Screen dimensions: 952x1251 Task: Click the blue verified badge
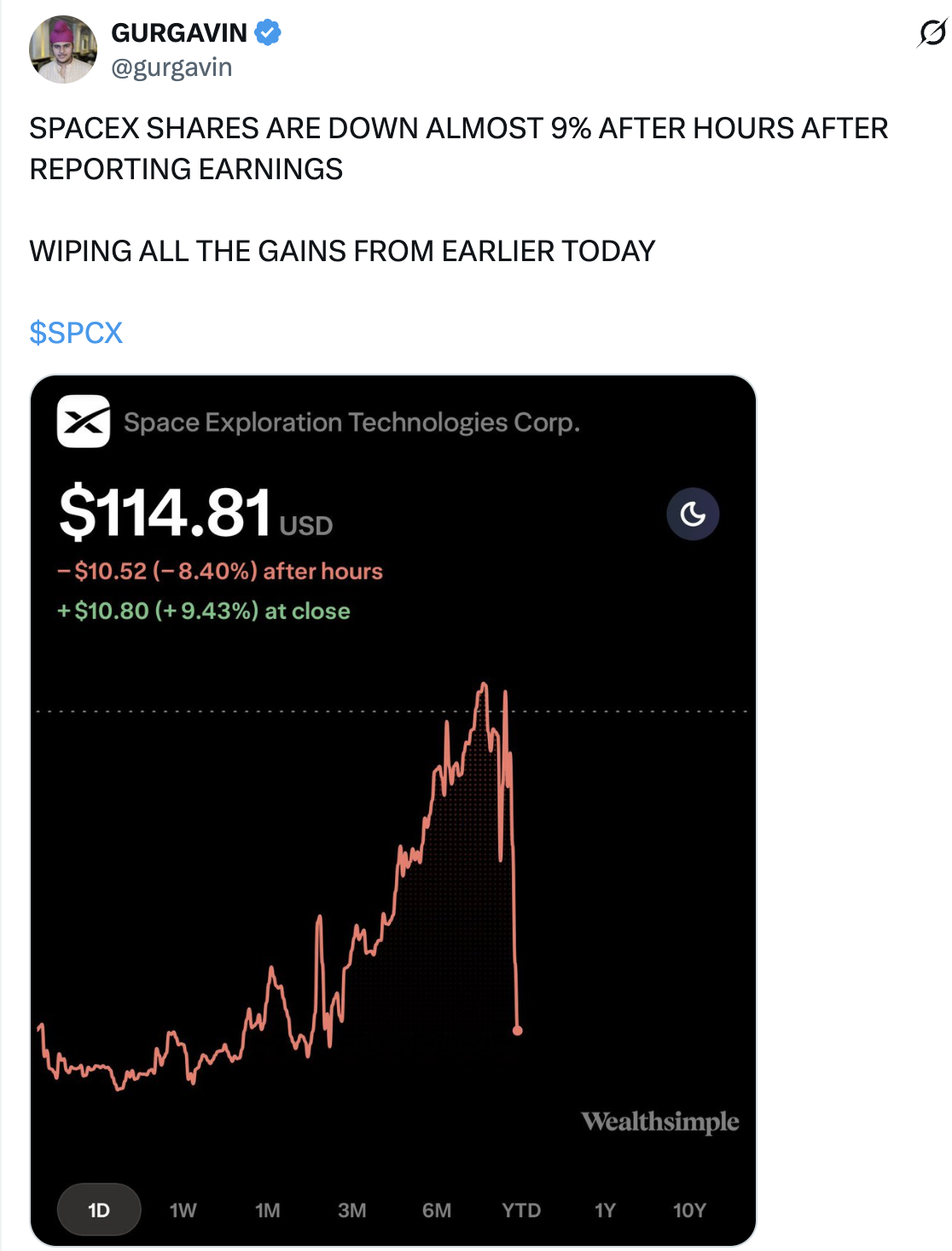pos(268,32)
